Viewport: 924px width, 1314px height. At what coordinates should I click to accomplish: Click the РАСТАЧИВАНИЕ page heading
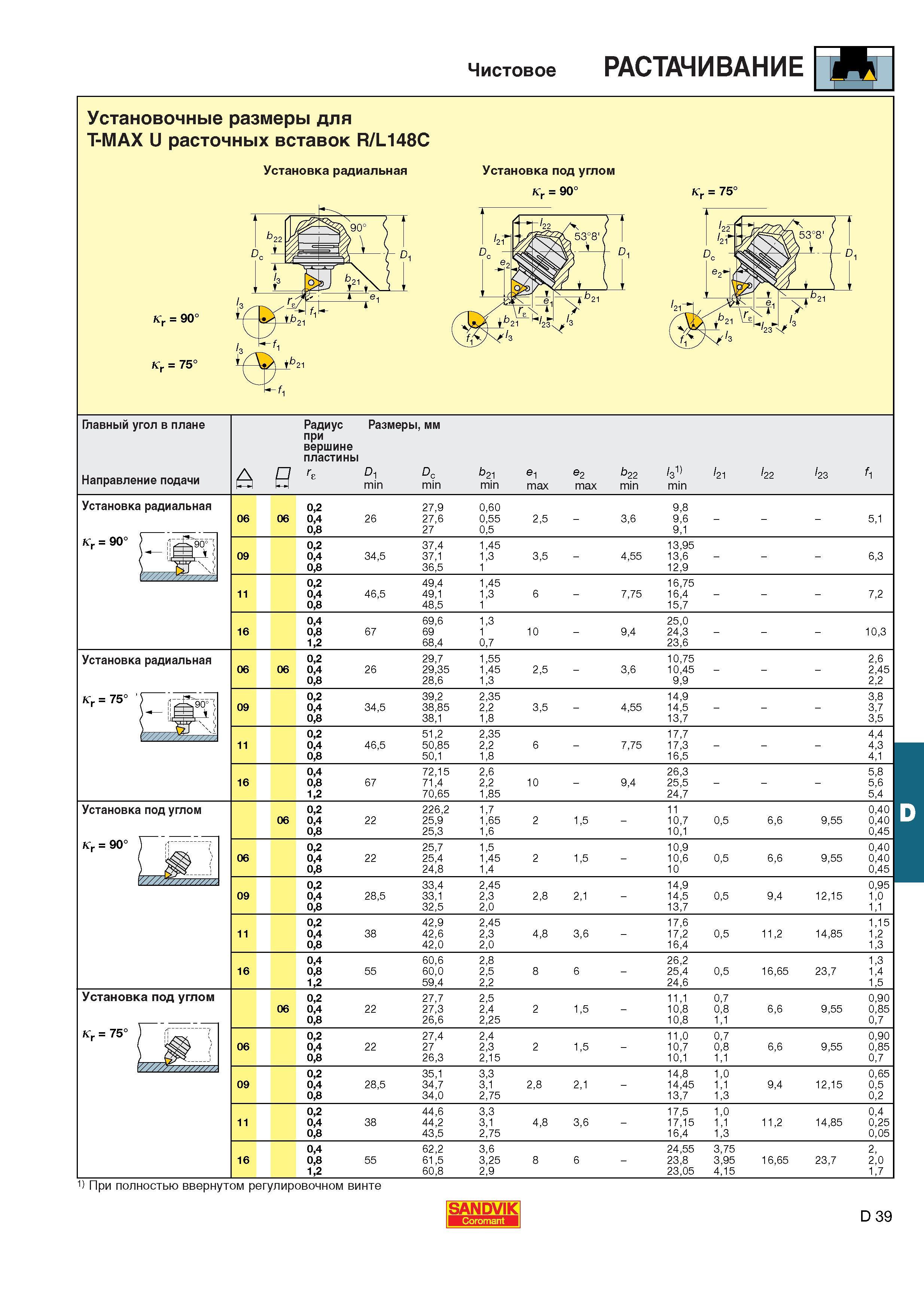[x=704, y=67]
